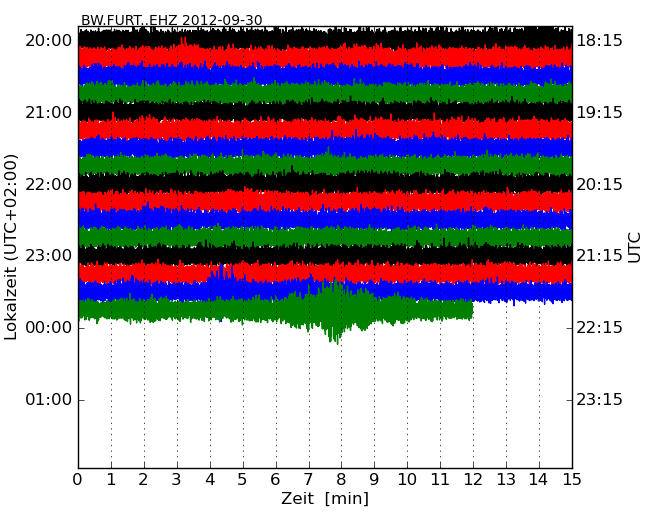Viewport: 650px width, 520px height.
Task: Select the 20:00 local time label
Action: [x=49, y=41]
